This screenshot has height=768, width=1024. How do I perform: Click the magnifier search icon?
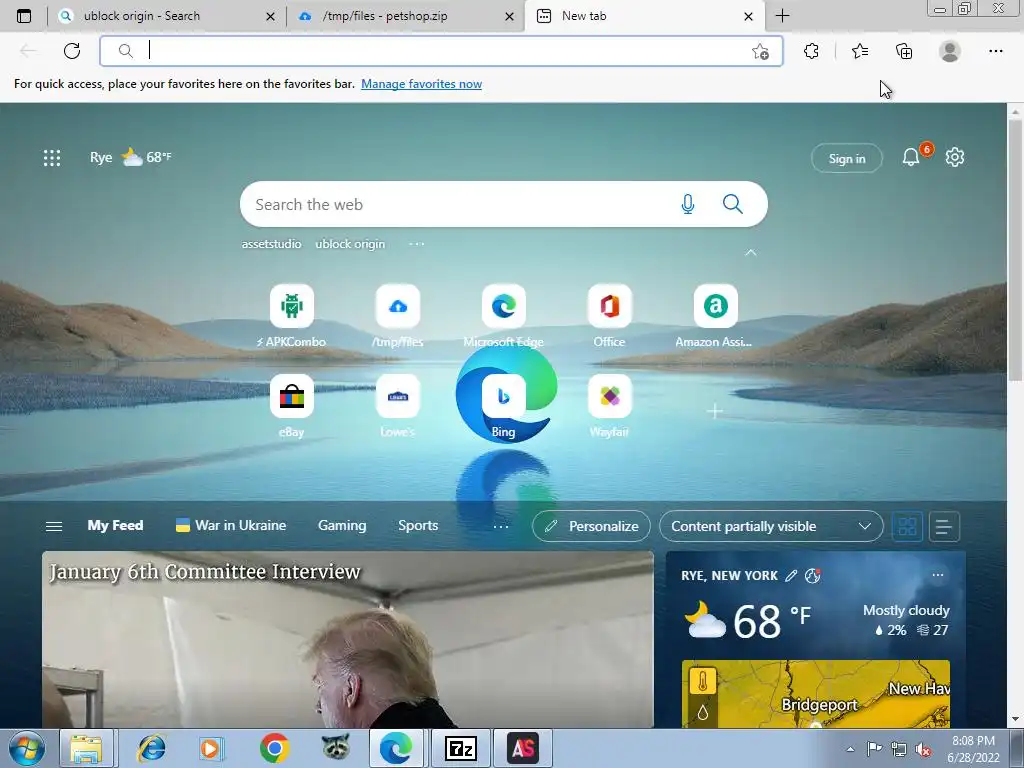coord(733,204)
